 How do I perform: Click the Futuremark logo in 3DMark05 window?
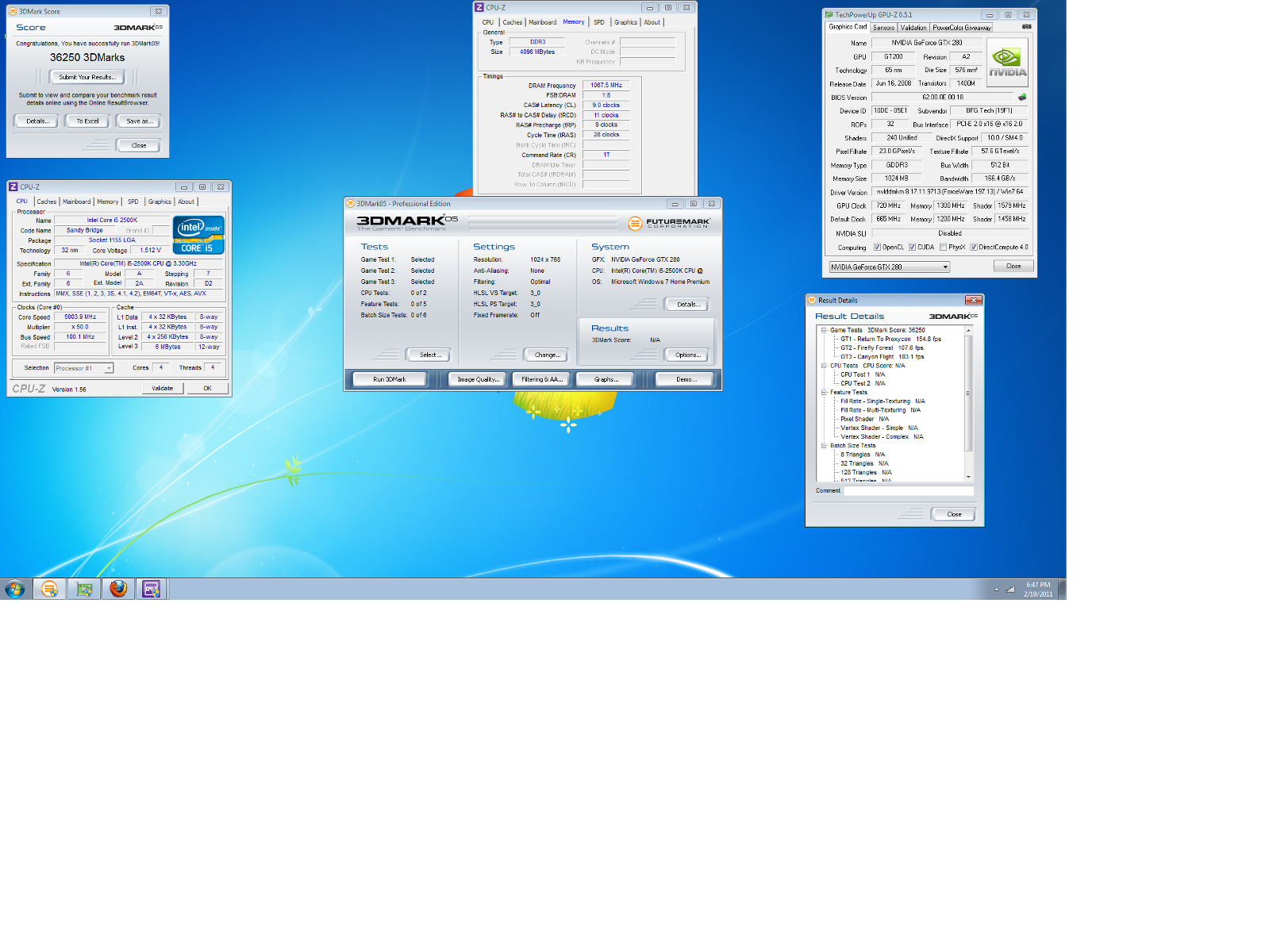click(x=669, y=223)
